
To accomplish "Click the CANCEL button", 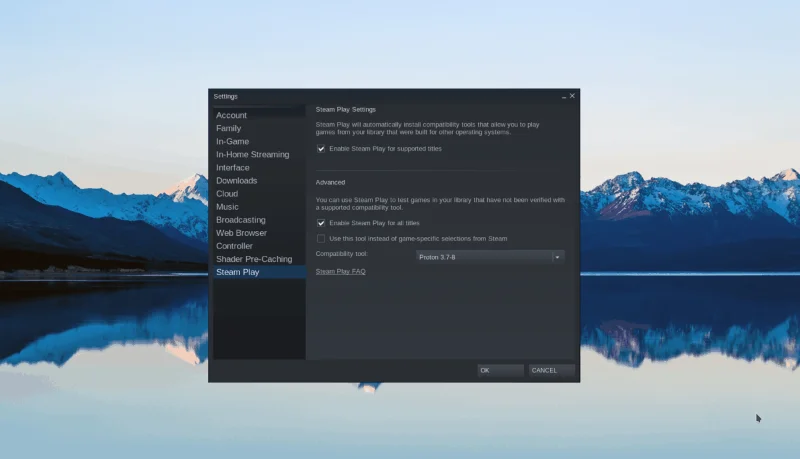I will (552, 370).
